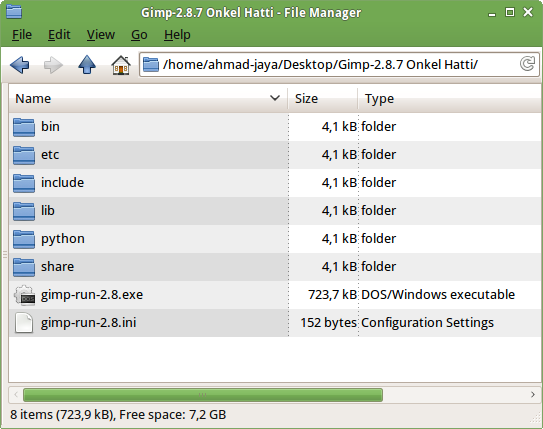
Task: Reload the folder using refresh icon
Action: click(527, 64)
